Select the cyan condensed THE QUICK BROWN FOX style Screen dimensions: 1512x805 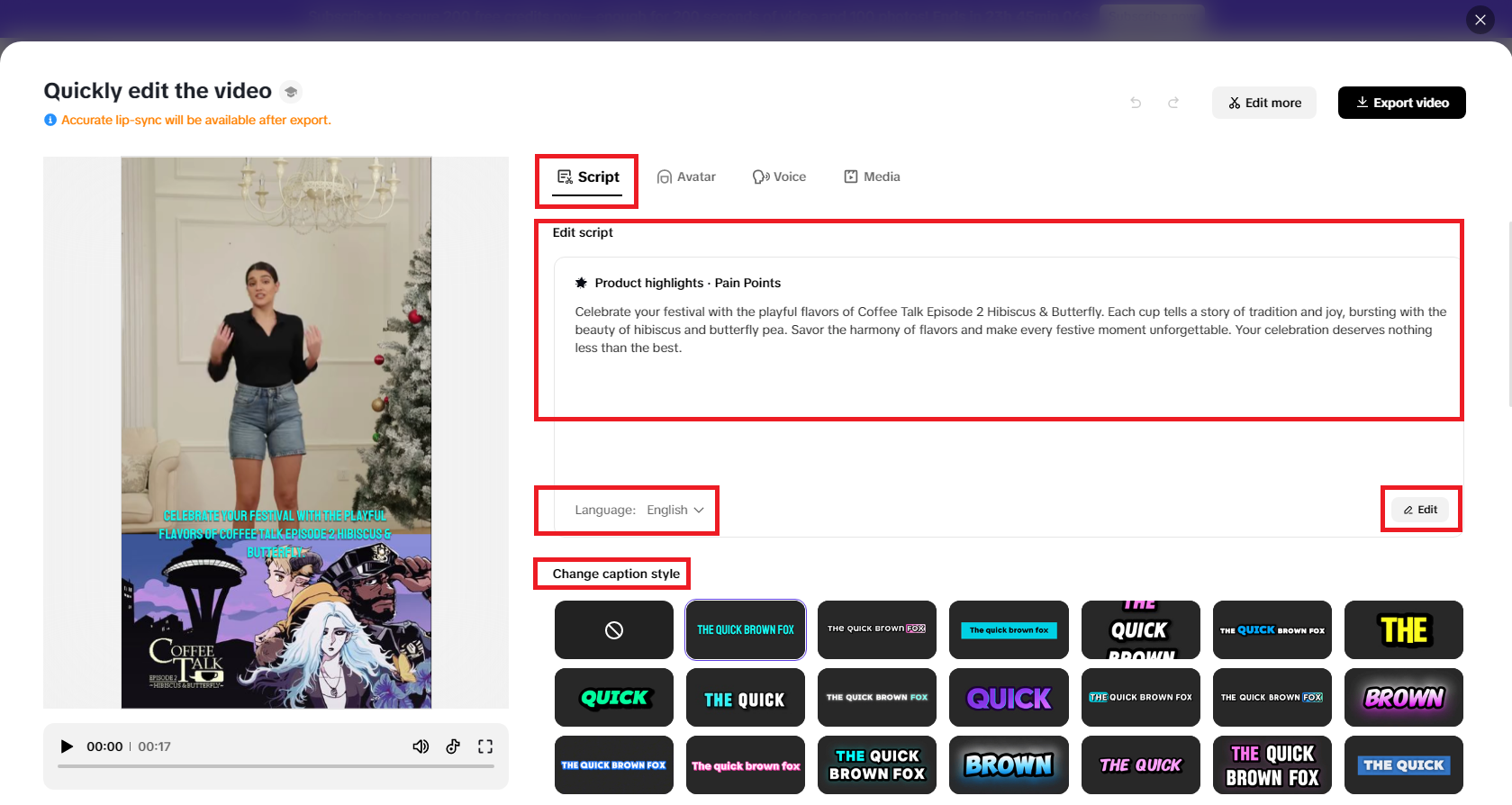pyautogui.click(x=746, y=630)
